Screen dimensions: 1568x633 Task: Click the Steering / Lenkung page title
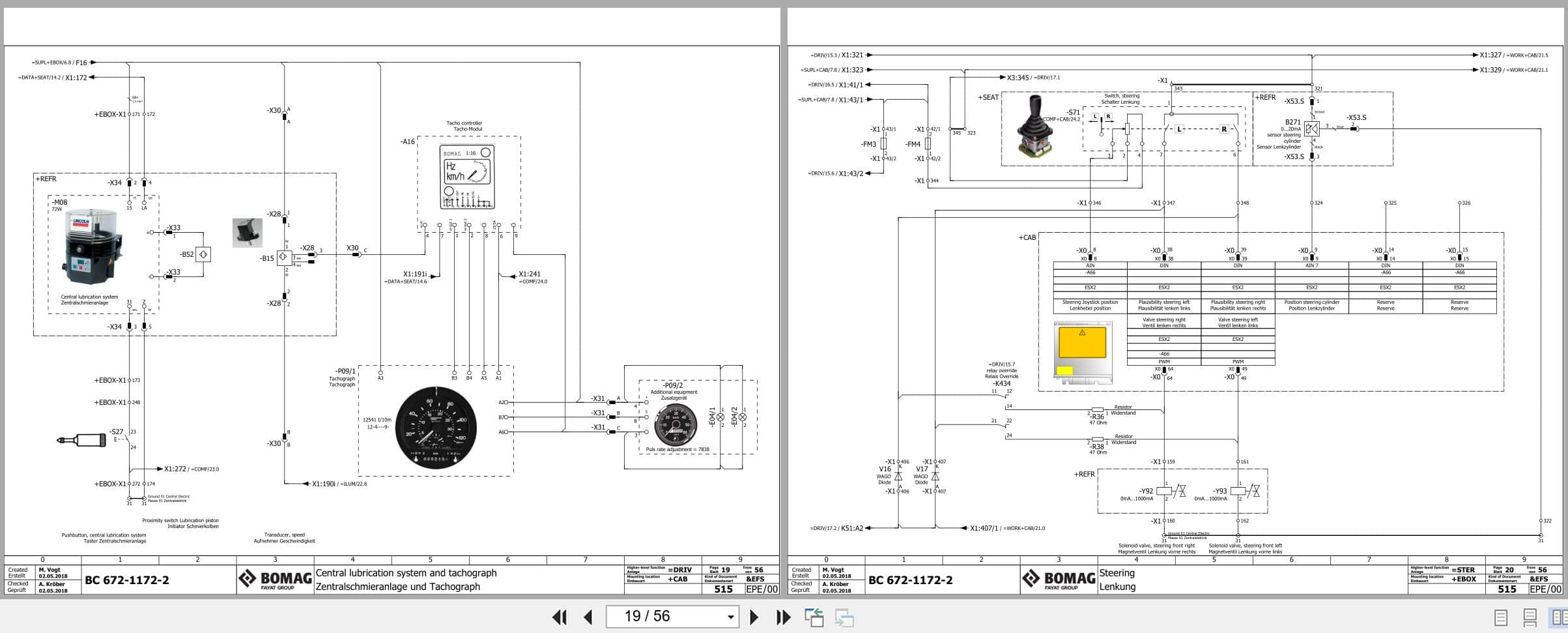pyautogui.click(x=1117, y=580)
